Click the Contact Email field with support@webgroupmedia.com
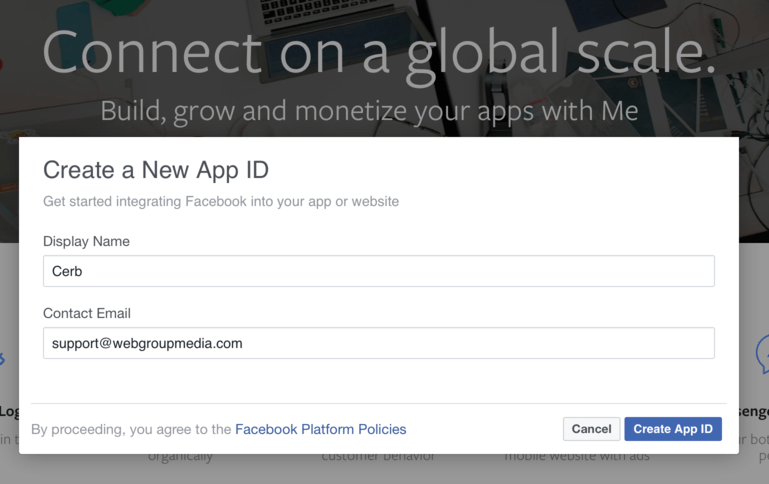The image size is (769, 484). (379, 343)
